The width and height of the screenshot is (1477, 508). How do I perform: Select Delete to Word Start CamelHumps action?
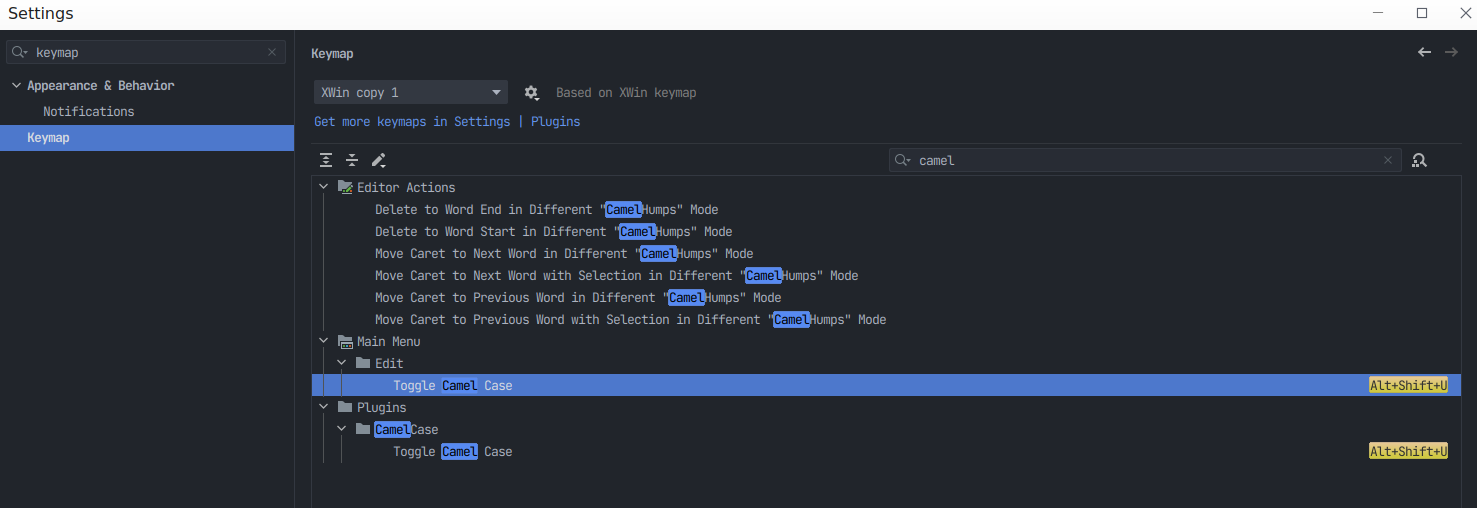[x=553, y=231]
